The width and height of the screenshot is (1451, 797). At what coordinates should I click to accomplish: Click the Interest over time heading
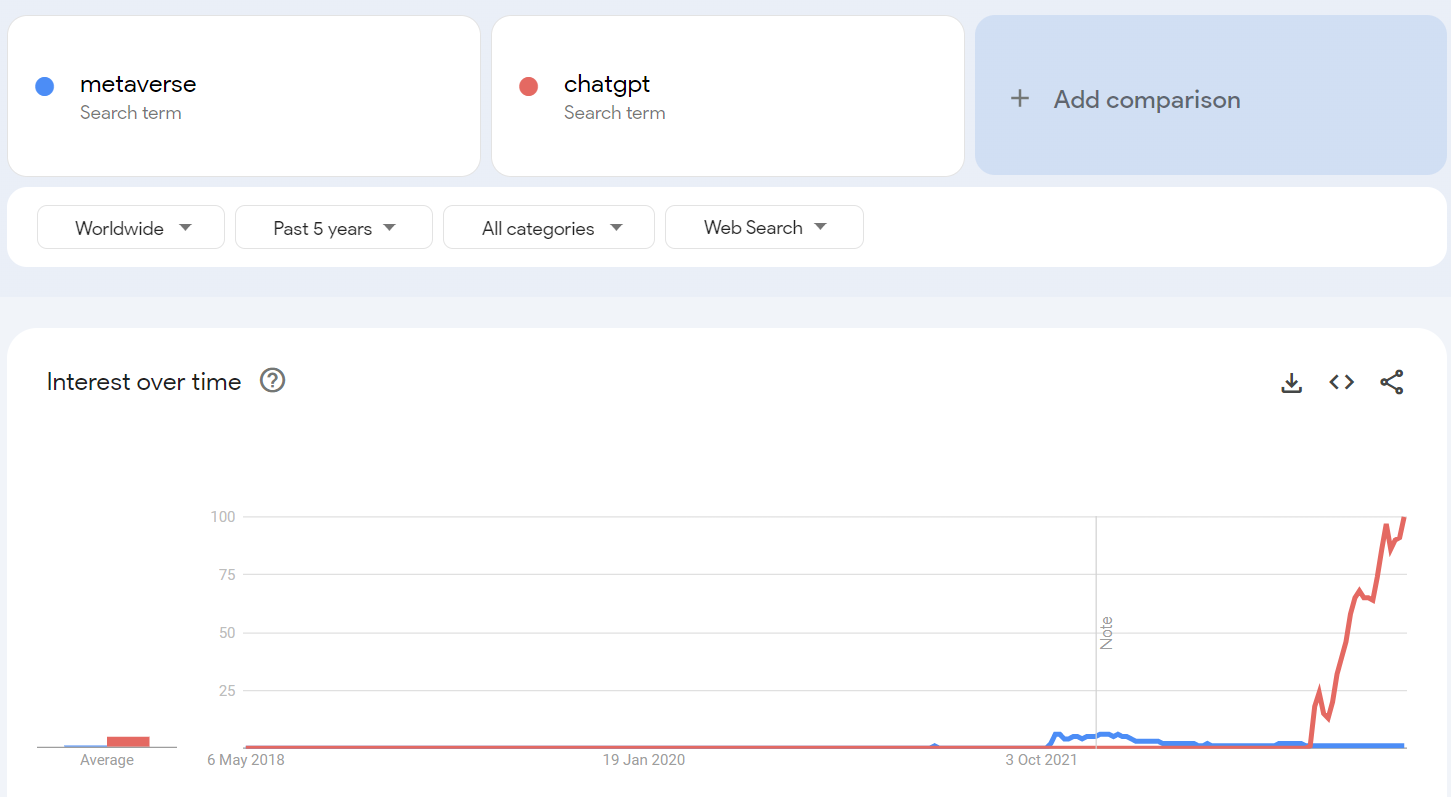(x=144, y=382)
